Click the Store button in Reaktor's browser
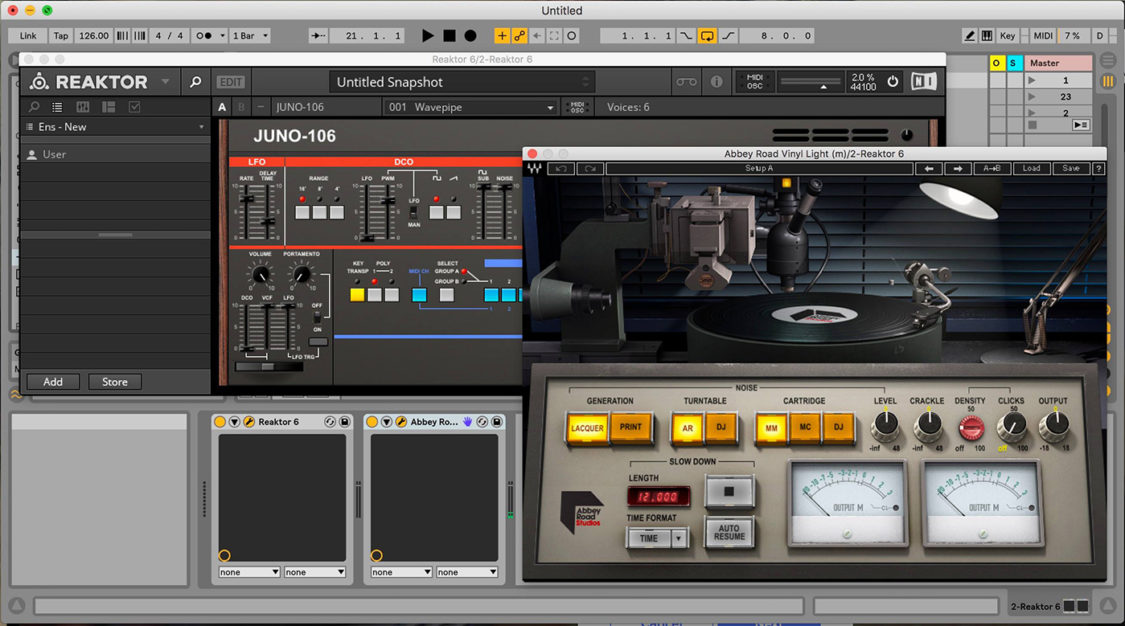The height and width of the screenshot is (626, 1125). point(114,381)
